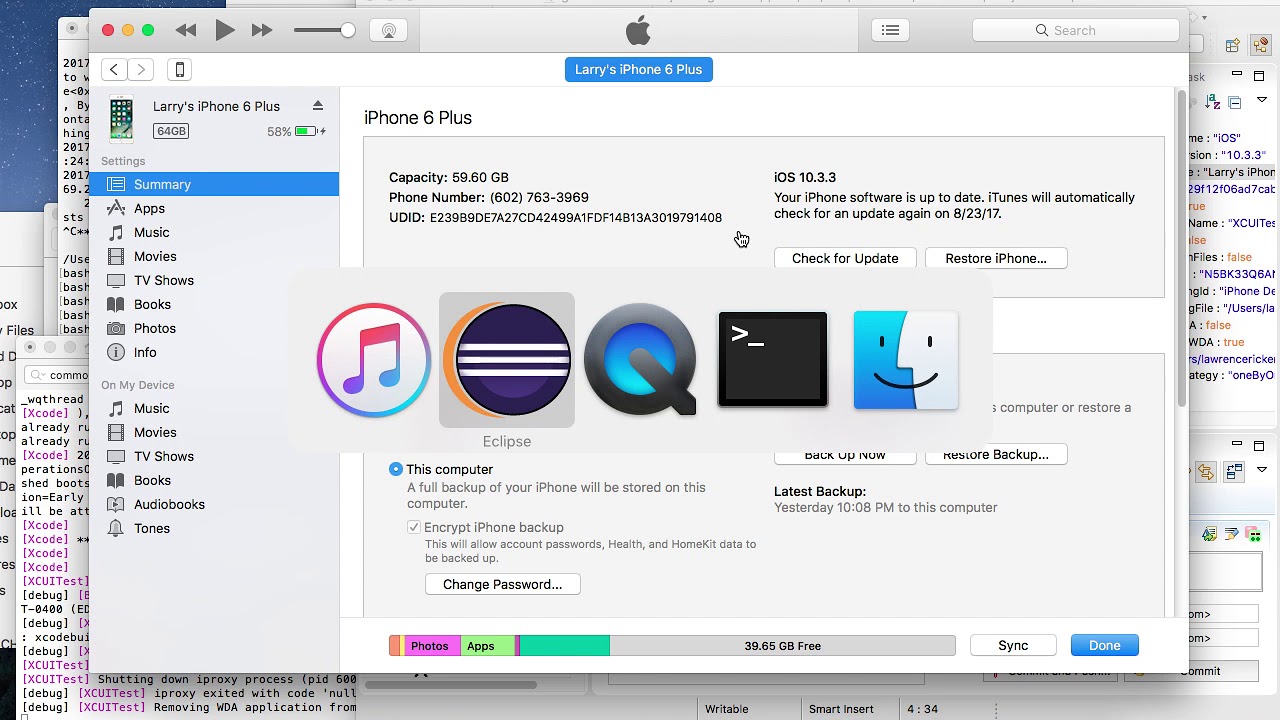Choose QuickTime Player in app switcher
The width and height of the screenshot is (1280, 720).
640,360
